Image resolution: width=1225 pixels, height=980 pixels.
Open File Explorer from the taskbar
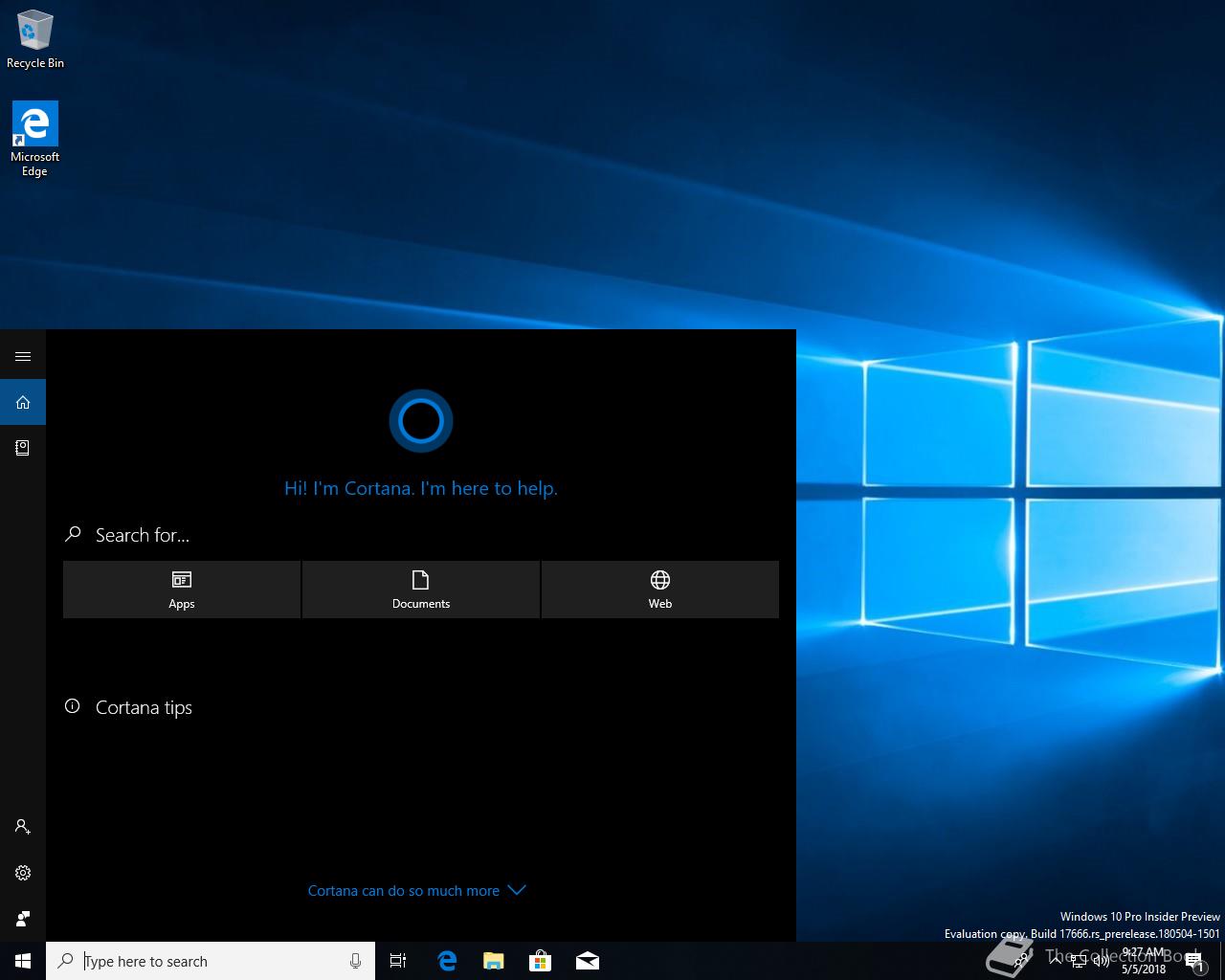pos(493,961)
